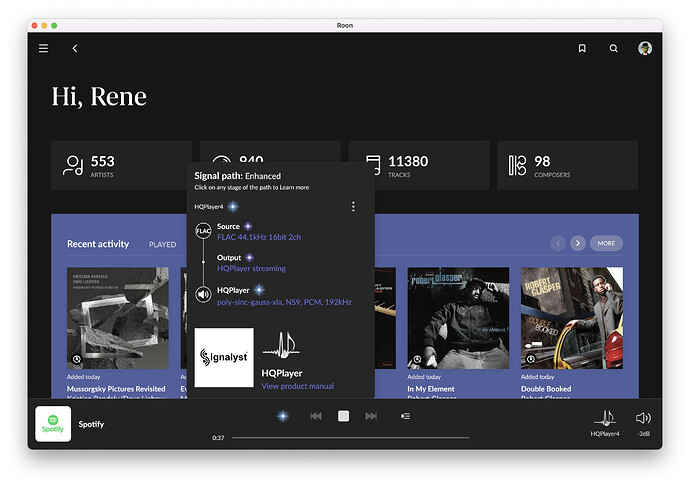Viewport: 690px width, 486px height.
Task: Open the search magnifier
Action: click(613, 48)
